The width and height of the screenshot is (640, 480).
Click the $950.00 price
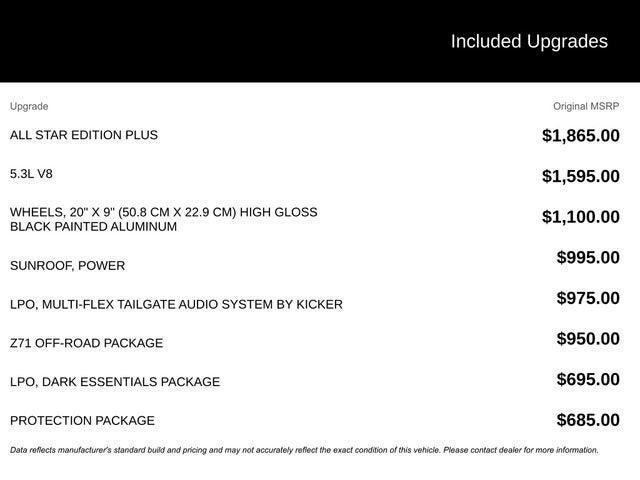click(x=588, y=338)
